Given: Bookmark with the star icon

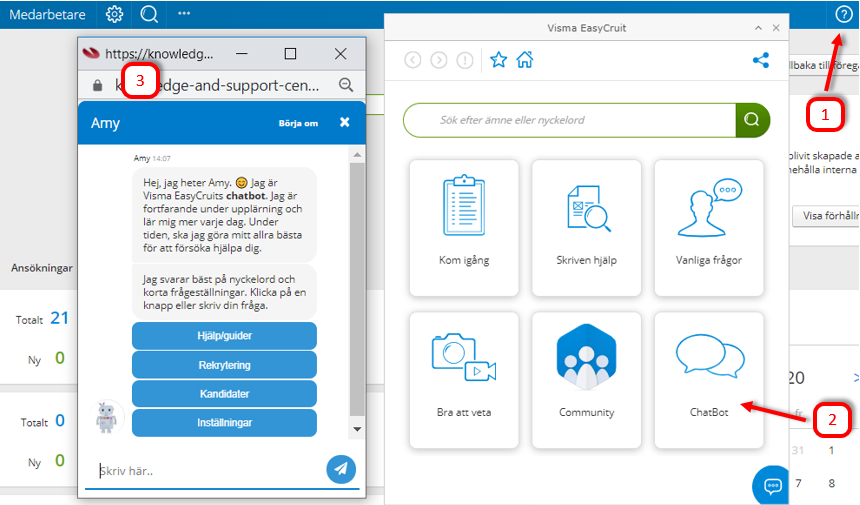Looking at the screenshot, I should pos(499,60).
